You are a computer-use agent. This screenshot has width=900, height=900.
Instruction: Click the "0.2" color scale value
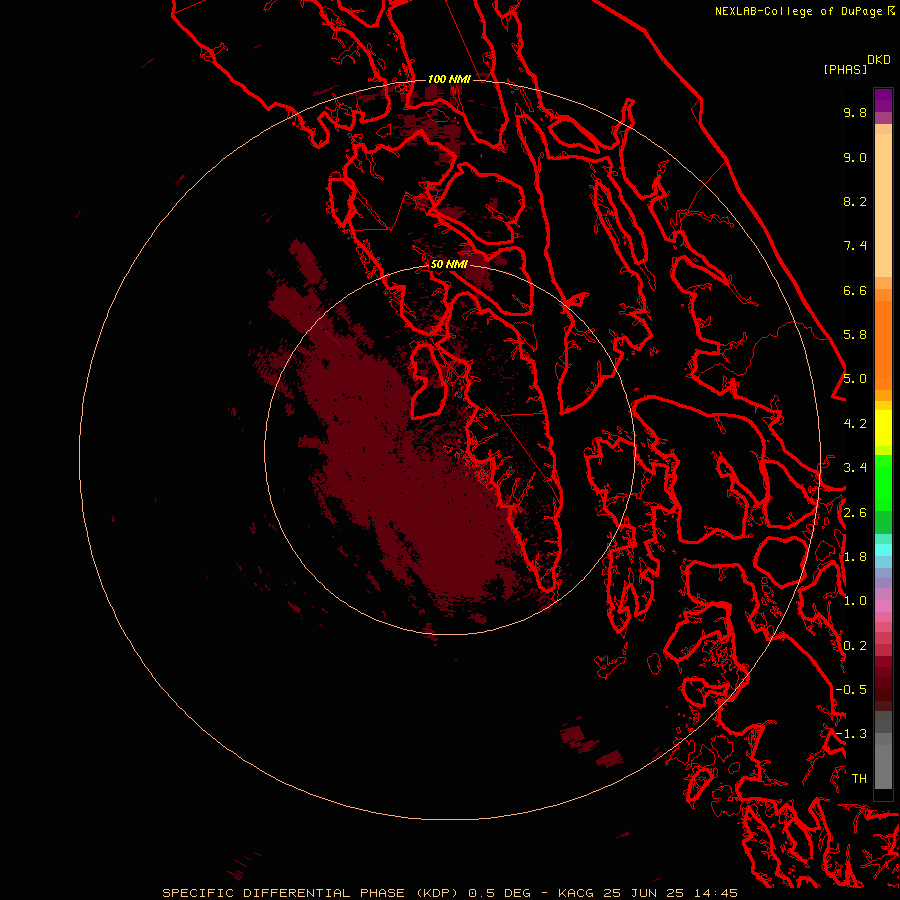pyautogui.click(x=855, y=646)
